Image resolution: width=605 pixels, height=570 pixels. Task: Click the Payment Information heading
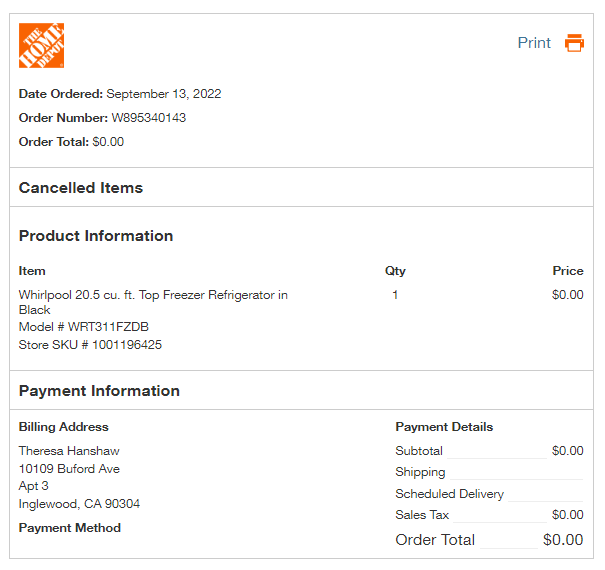[x=100, y=391]
